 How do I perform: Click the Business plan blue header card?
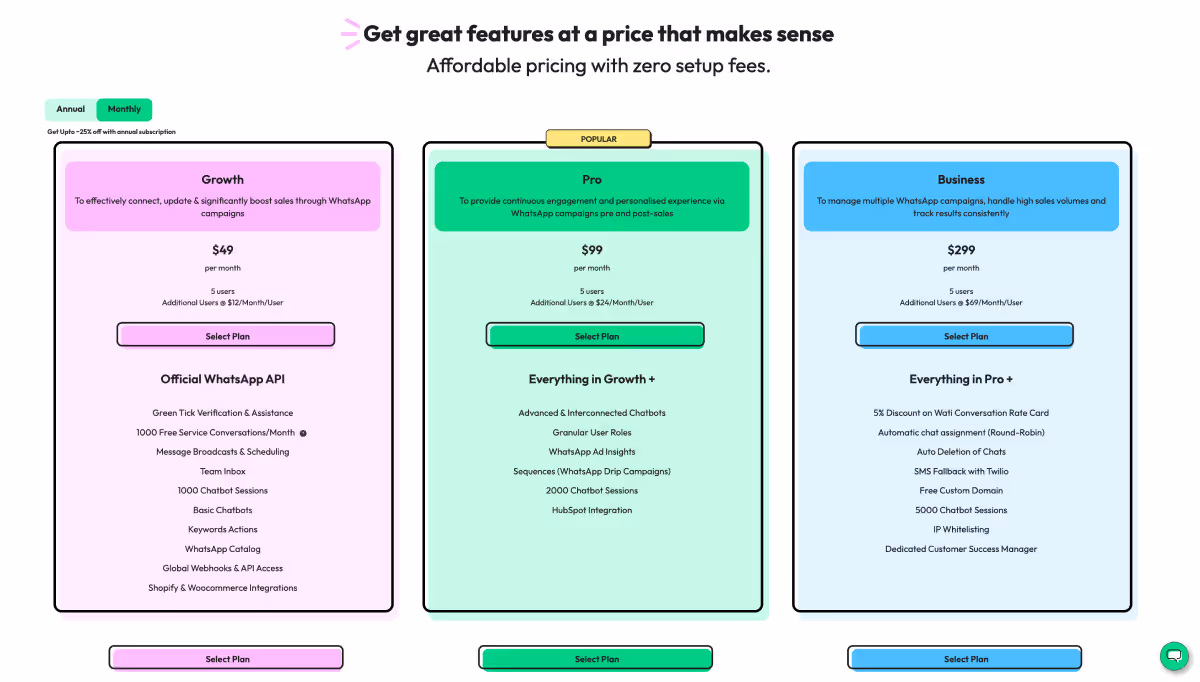(x=961, y=196)
